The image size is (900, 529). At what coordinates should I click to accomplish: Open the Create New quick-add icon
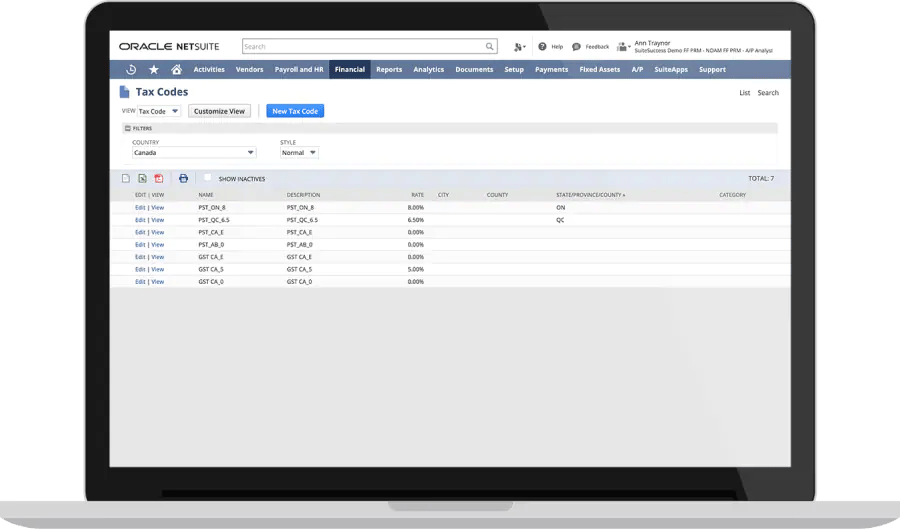[519, 47]
